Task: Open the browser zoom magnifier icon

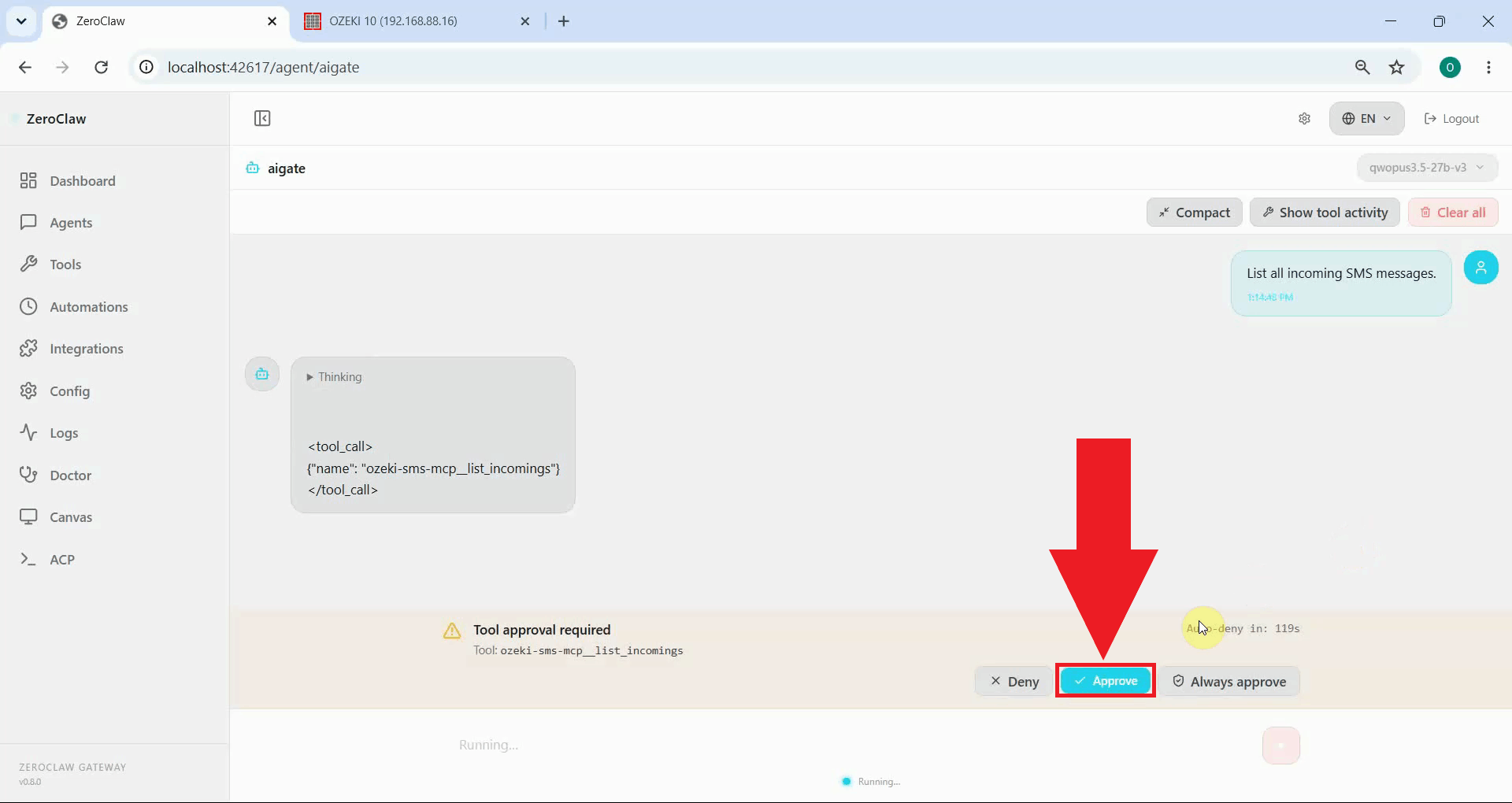Action: coord(1362,68)
